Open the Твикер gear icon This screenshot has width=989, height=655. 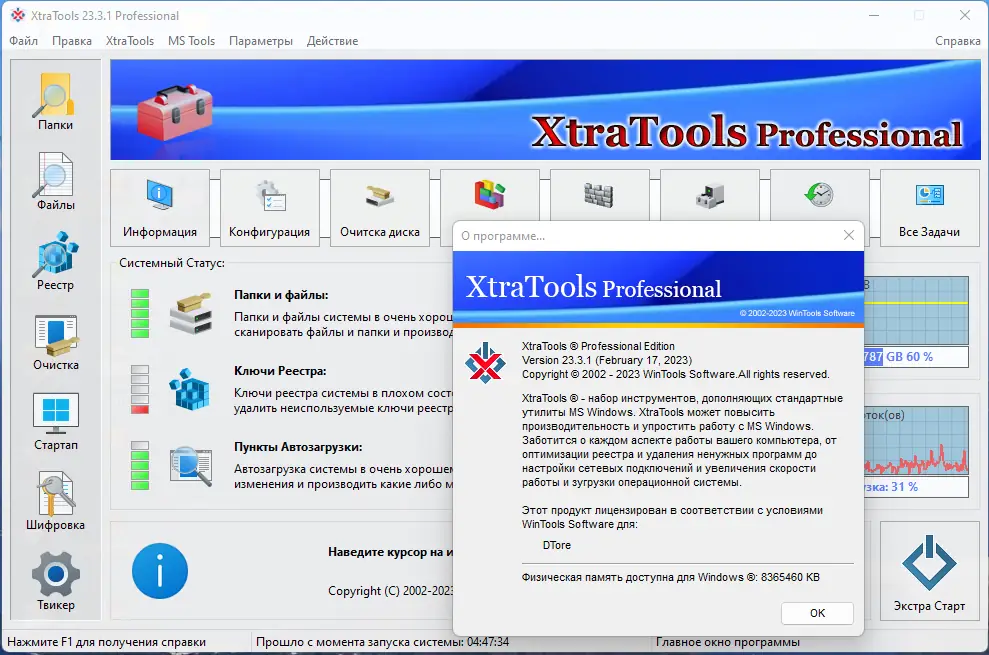pyautogui.click(x=56, y=581)
